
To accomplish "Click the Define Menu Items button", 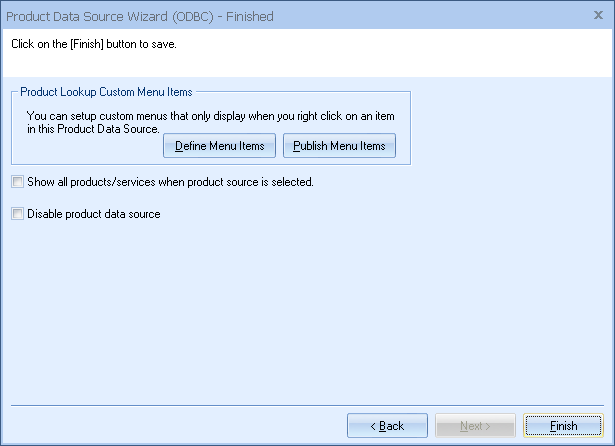I will [219, 146].
